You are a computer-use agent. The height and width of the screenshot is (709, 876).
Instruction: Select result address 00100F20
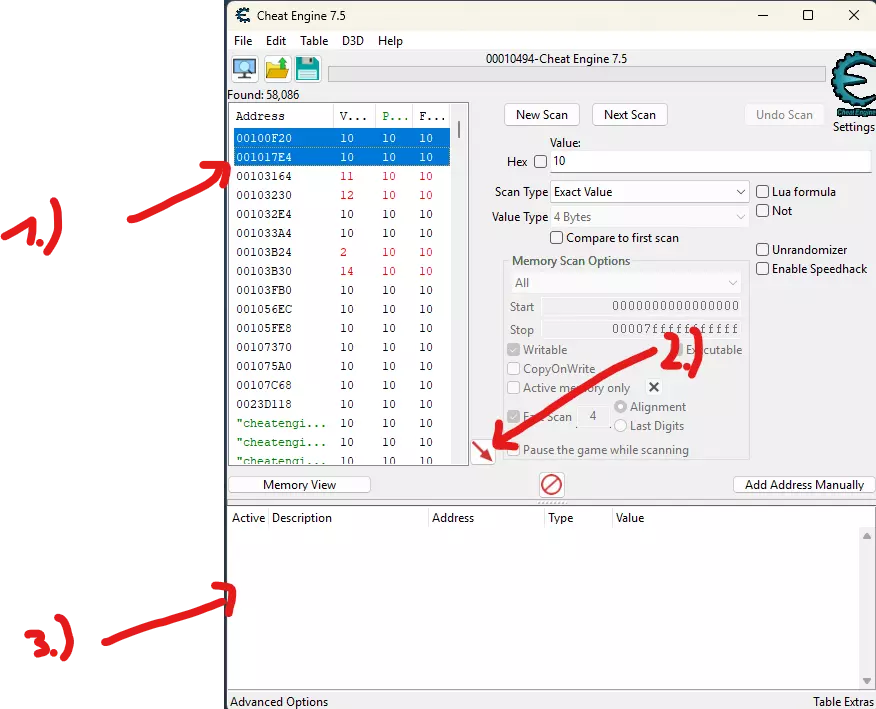pos(341,138)
